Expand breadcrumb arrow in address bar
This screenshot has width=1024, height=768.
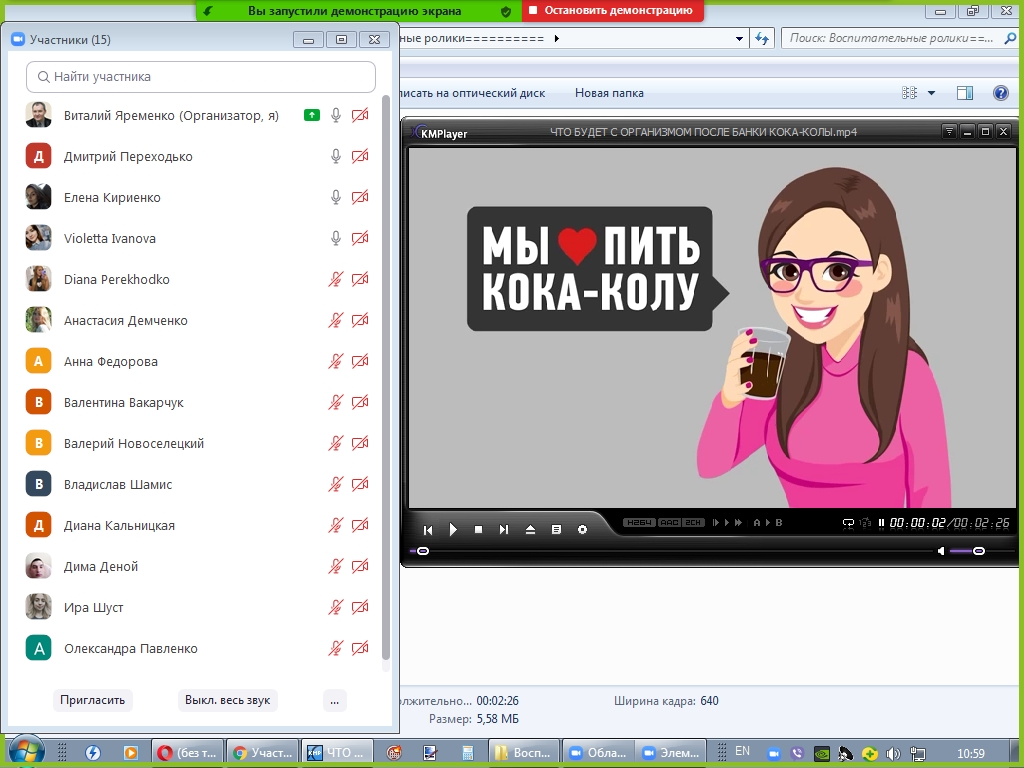(x=556, y=39)
